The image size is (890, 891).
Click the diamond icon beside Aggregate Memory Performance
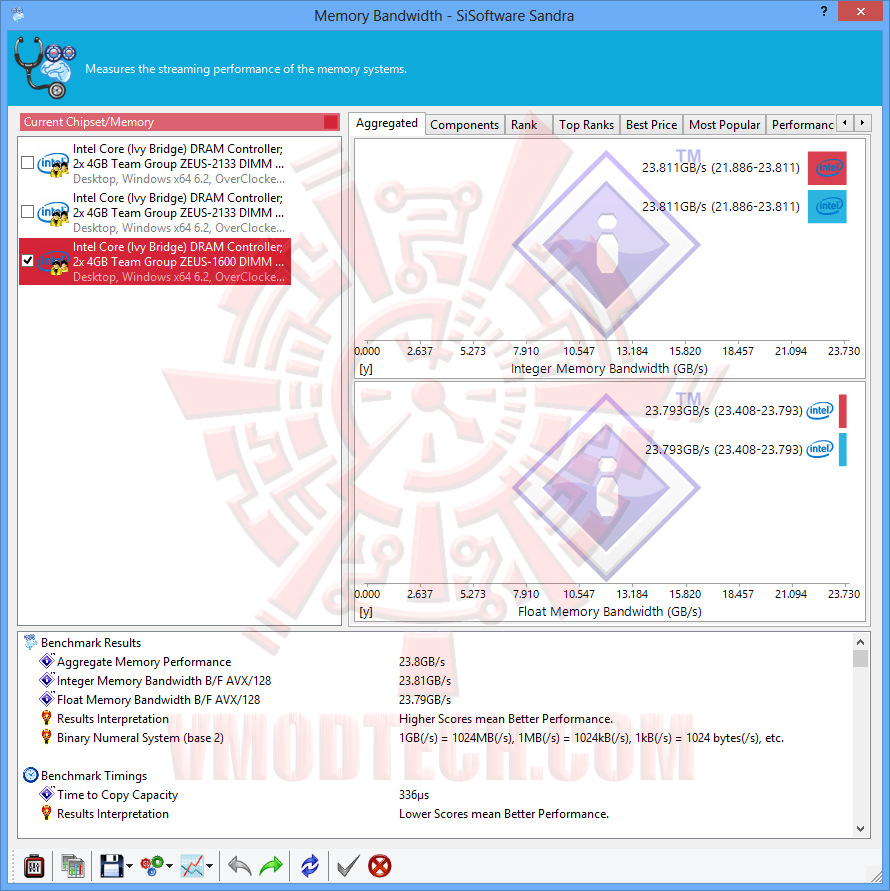point(47,661)
